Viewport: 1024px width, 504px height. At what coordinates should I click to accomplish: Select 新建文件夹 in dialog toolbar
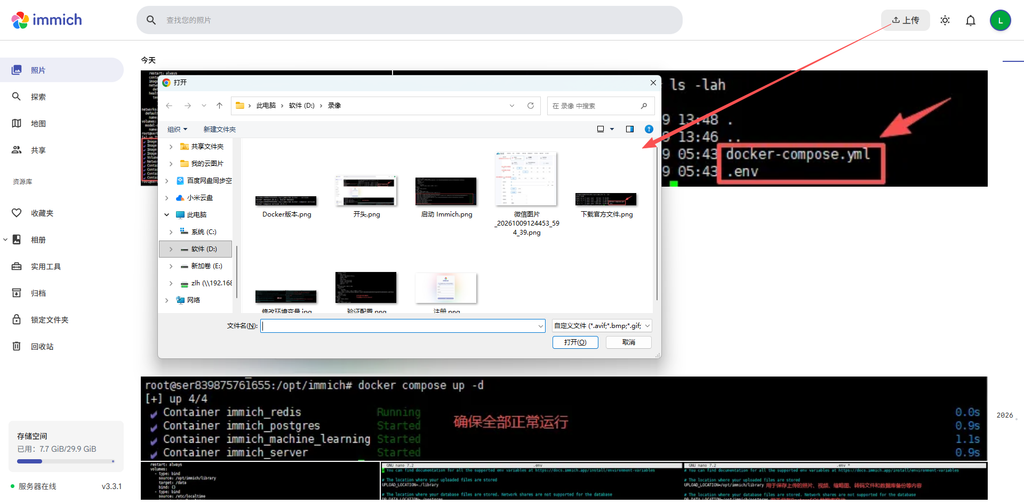[x=219, y=129]
